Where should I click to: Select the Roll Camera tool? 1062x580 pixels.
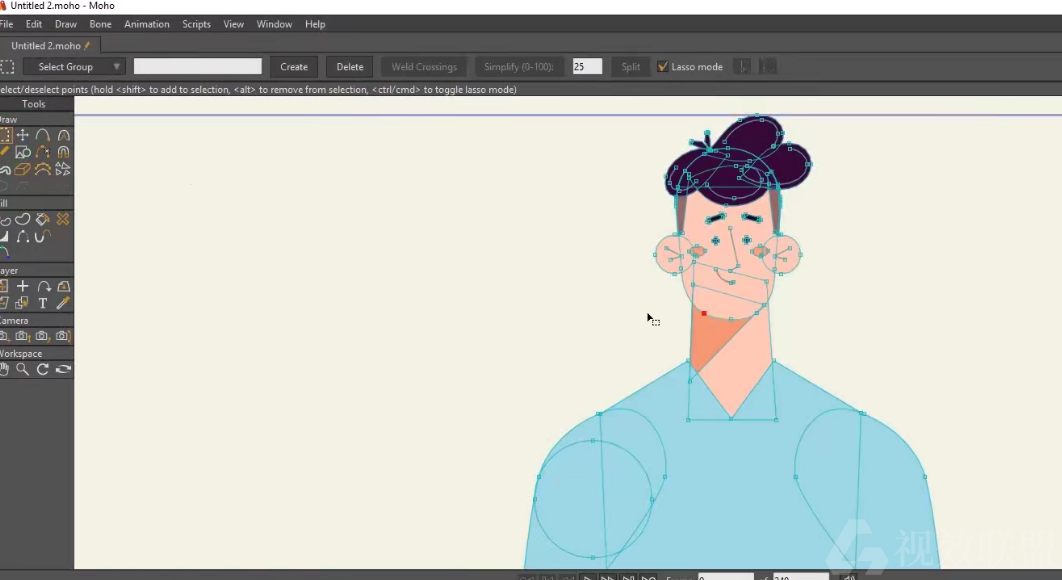(43, 336)
